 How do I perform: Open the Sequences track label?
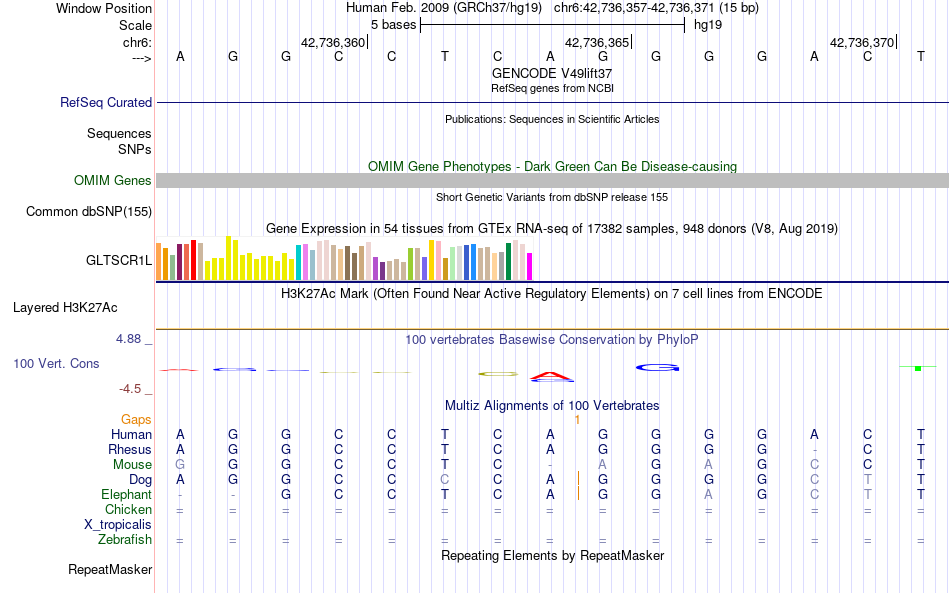[x=119, y=133]
